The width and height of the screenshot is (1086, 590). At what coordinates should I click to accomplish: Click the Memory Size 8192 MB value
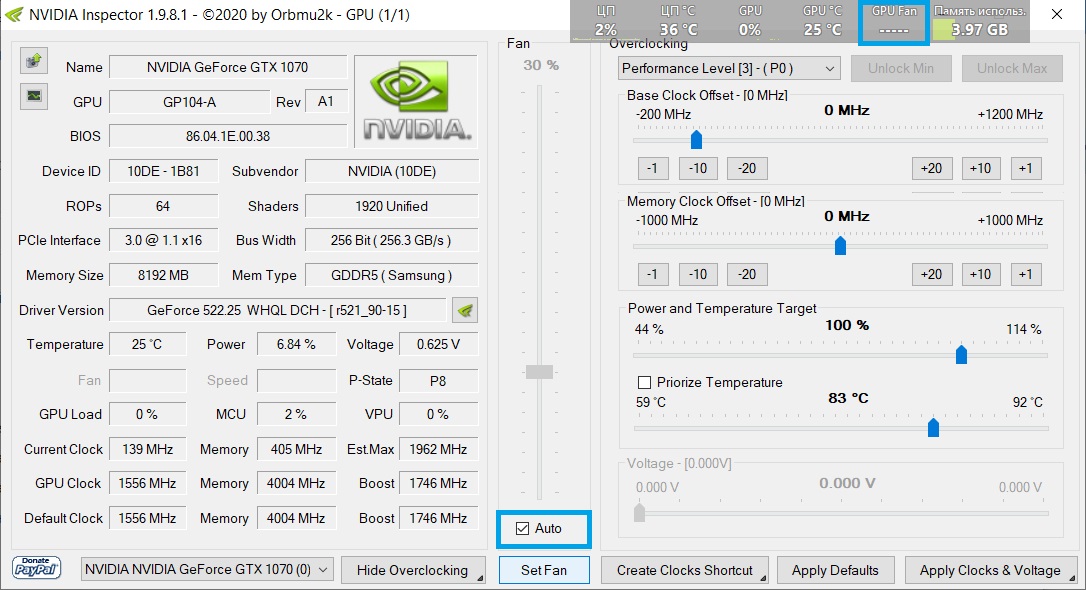(x=163, y=275)
